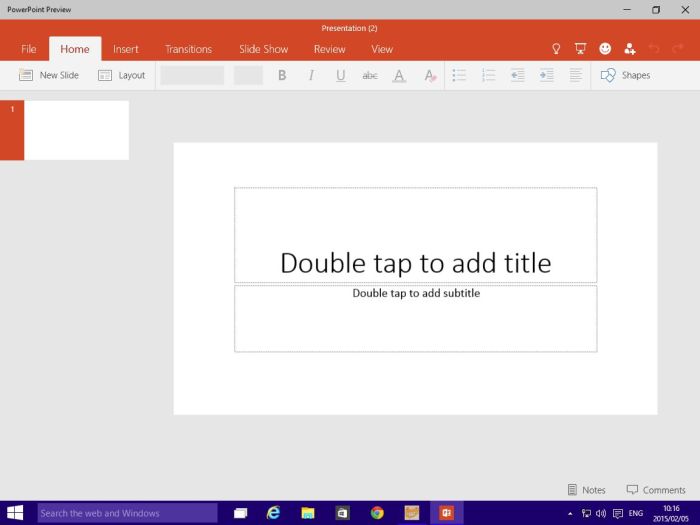Apply numbered list formatting
The image size is (700, 525).
[x=488, y=75]
